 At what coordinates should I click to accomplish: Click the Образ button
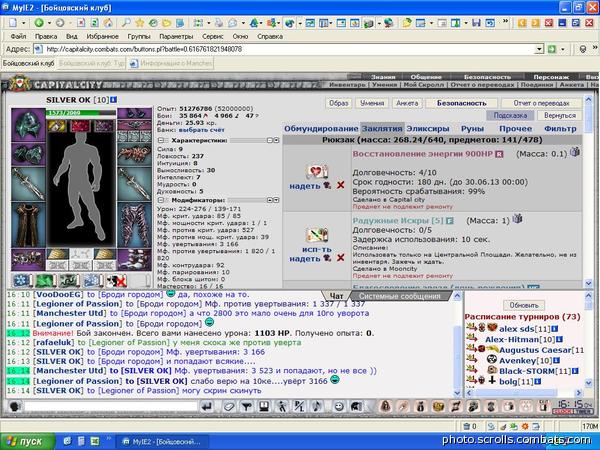[339, 103]
